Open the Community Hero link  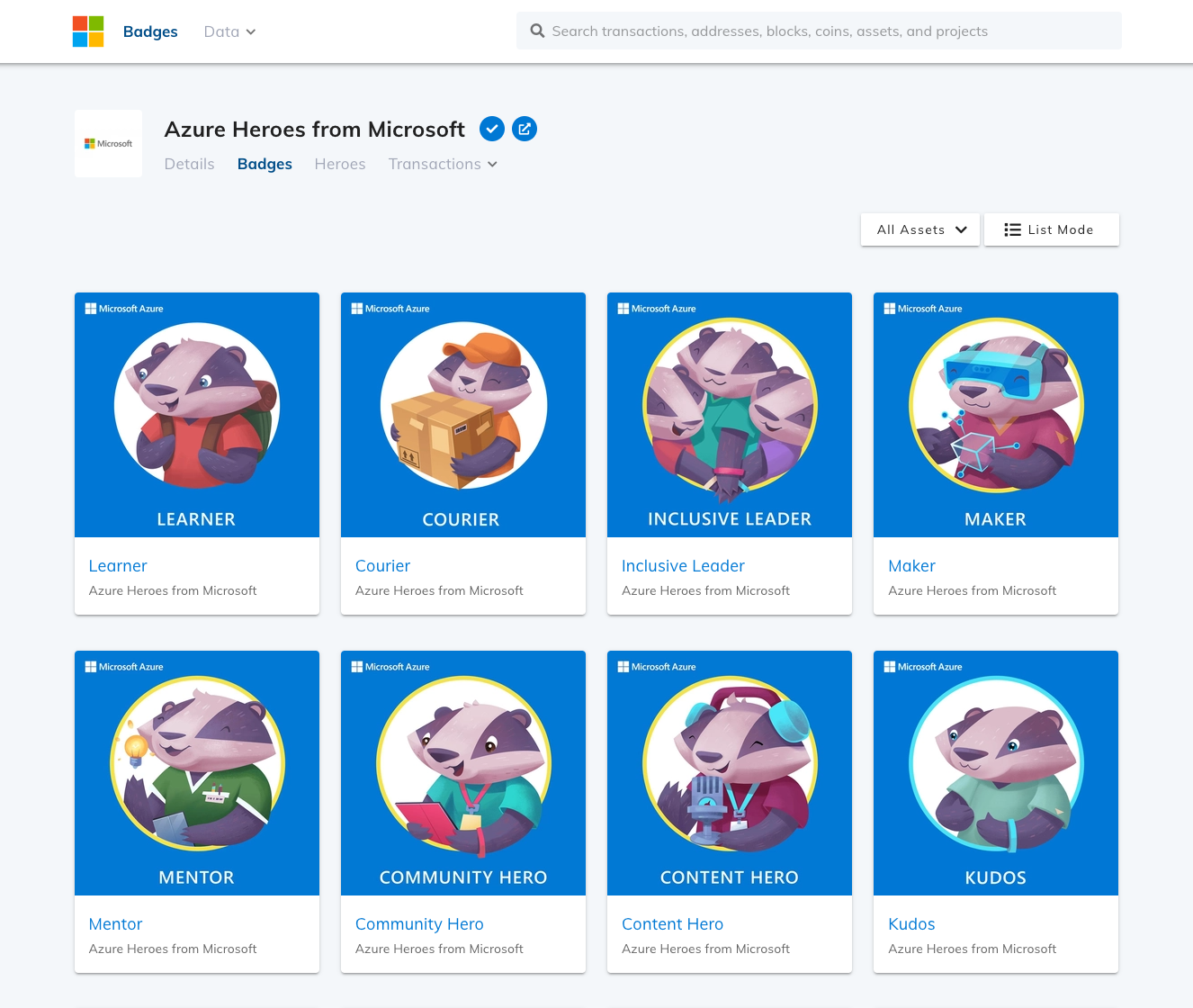(x=419, y=924)
